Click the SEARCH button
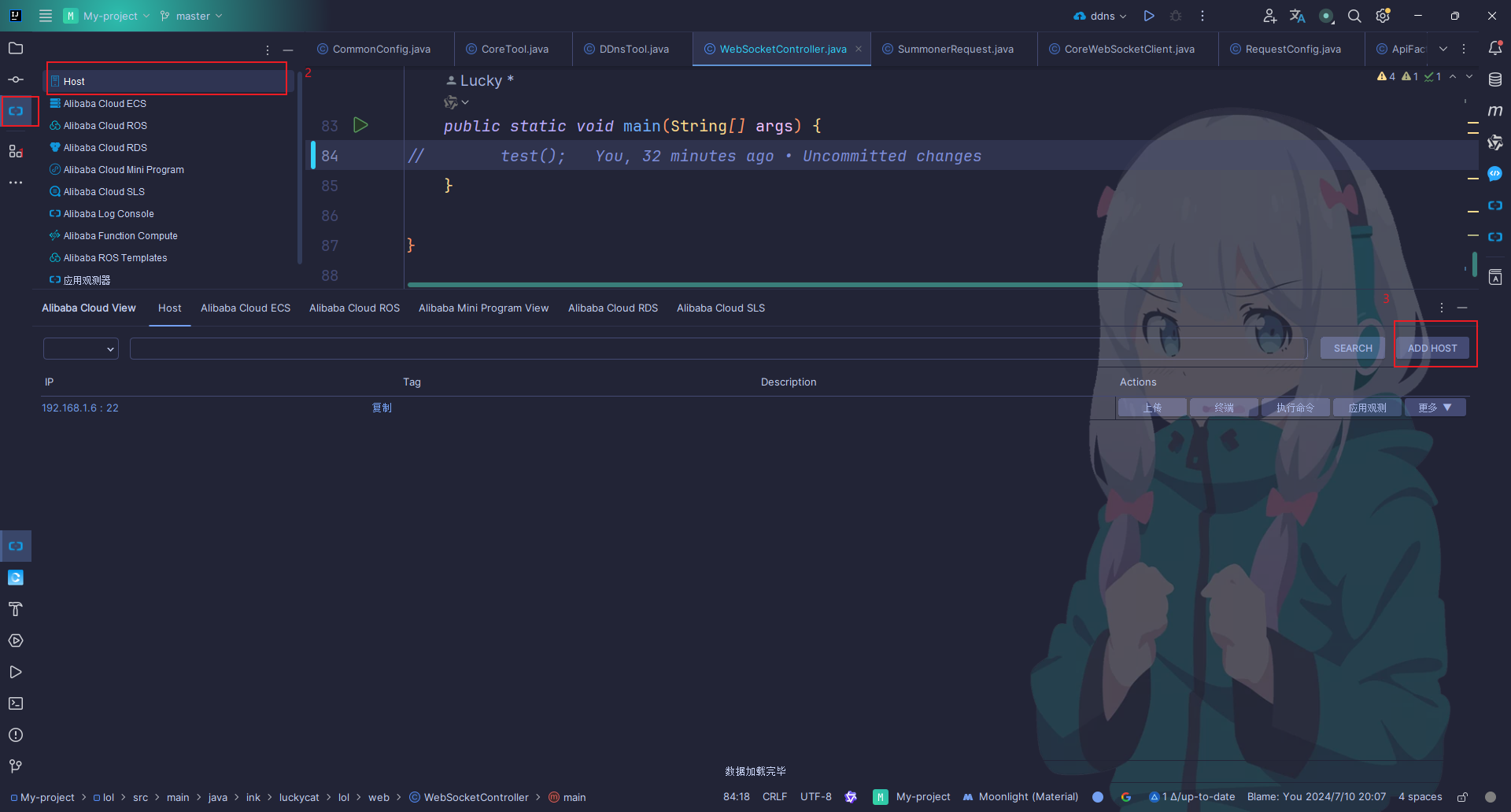The width and height of the screenshot is (1511, 812). click(1353, 348)
